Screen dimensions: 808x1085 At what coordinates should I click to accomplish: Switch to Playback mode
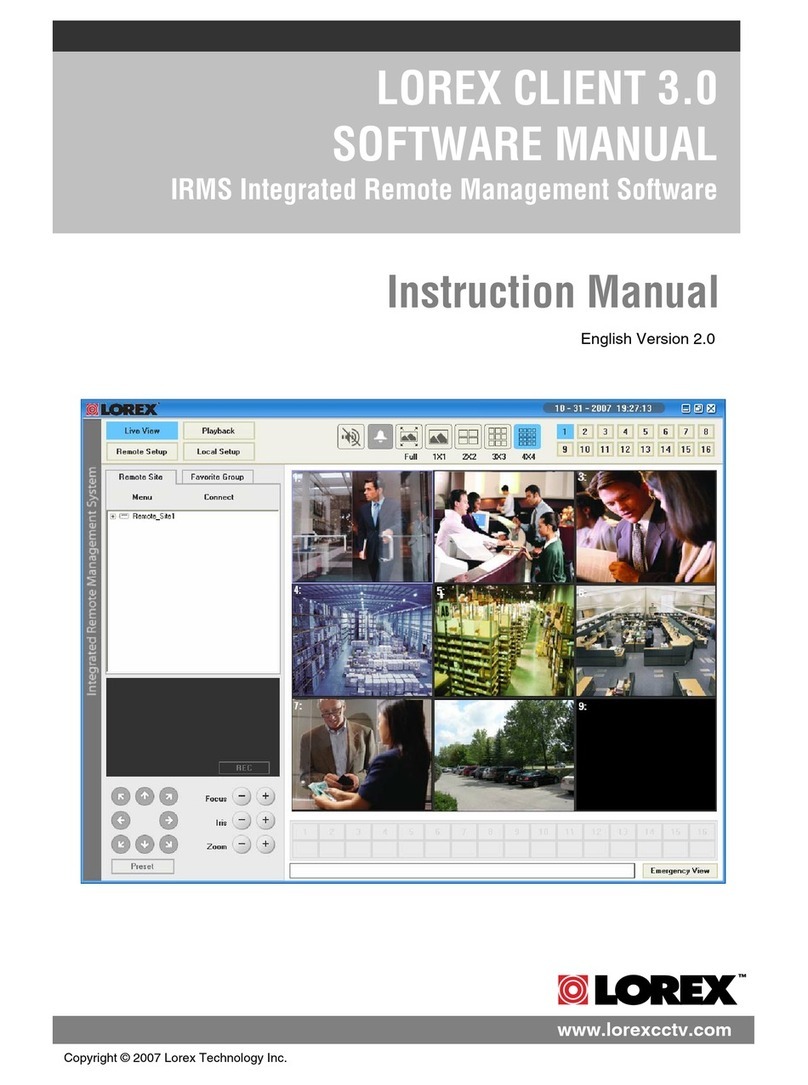pyautogui.click(x=219, y=430)
